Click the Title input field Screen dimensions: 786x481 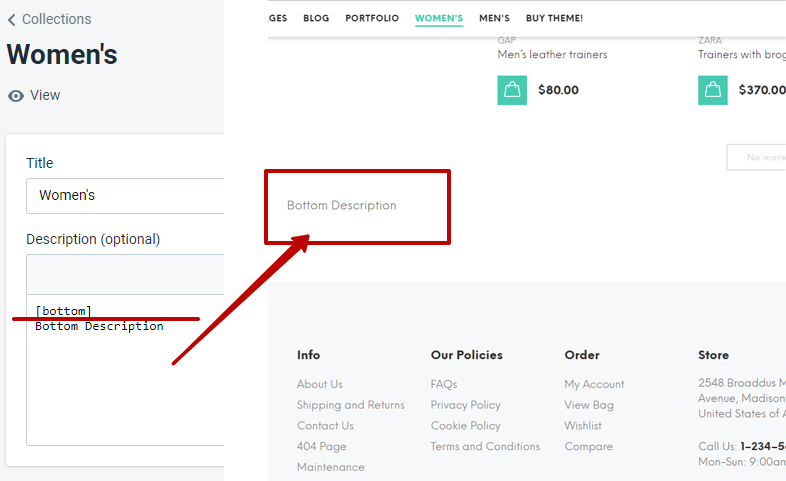pos(126,195)
